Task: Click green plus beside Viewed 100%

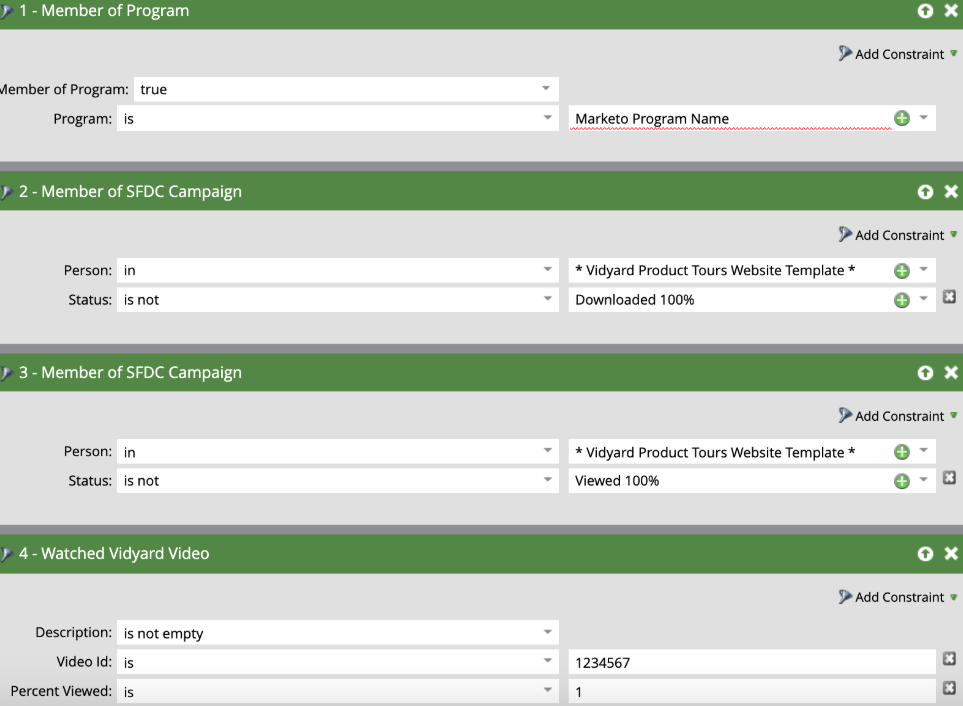Action: click(x=902, y=481)
